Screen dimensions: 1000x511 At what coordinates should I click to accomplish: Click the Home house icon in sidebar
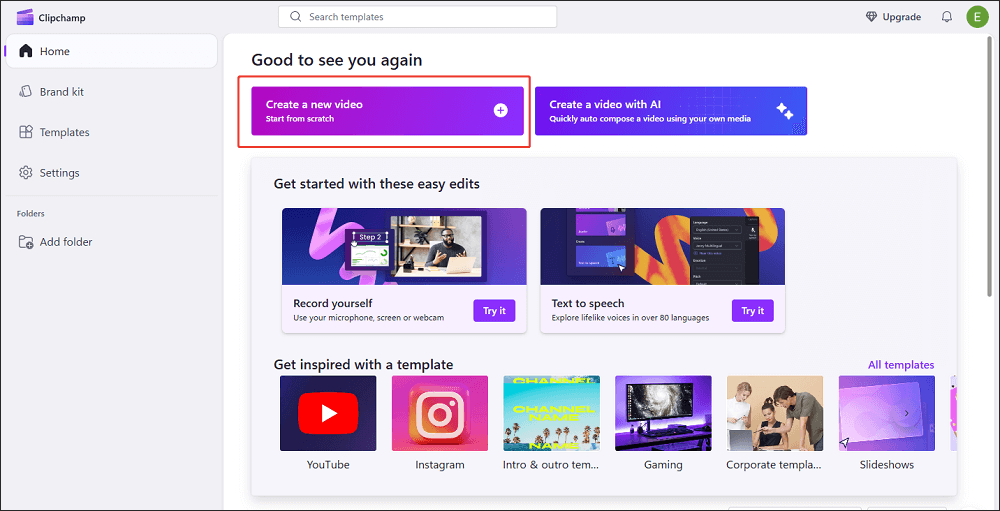click(26, 51)
